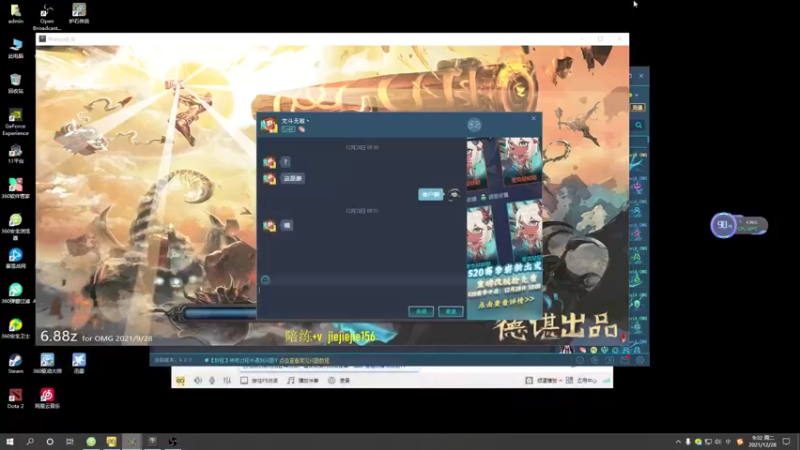This screenshot has height=450, width=800.
Task: Open 网易云音乐 desktop shortcut
Action: click(x=47, y=398)
